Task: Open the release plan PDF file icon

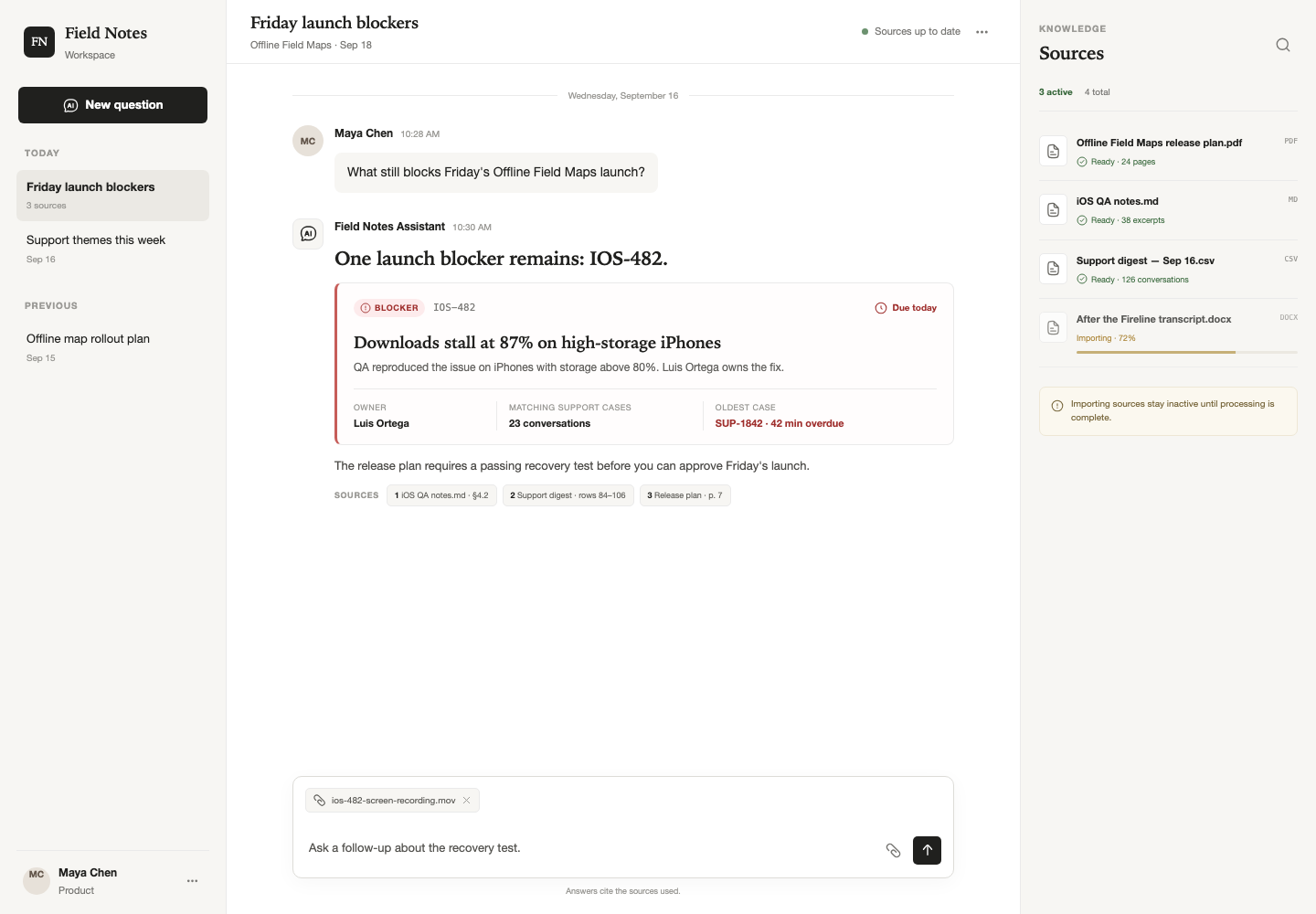Action: tap(1054, 151)
